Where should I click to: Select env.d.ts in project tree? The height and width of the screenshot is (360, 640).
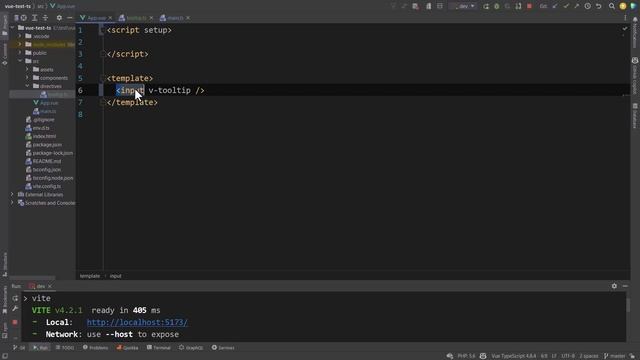38,128
